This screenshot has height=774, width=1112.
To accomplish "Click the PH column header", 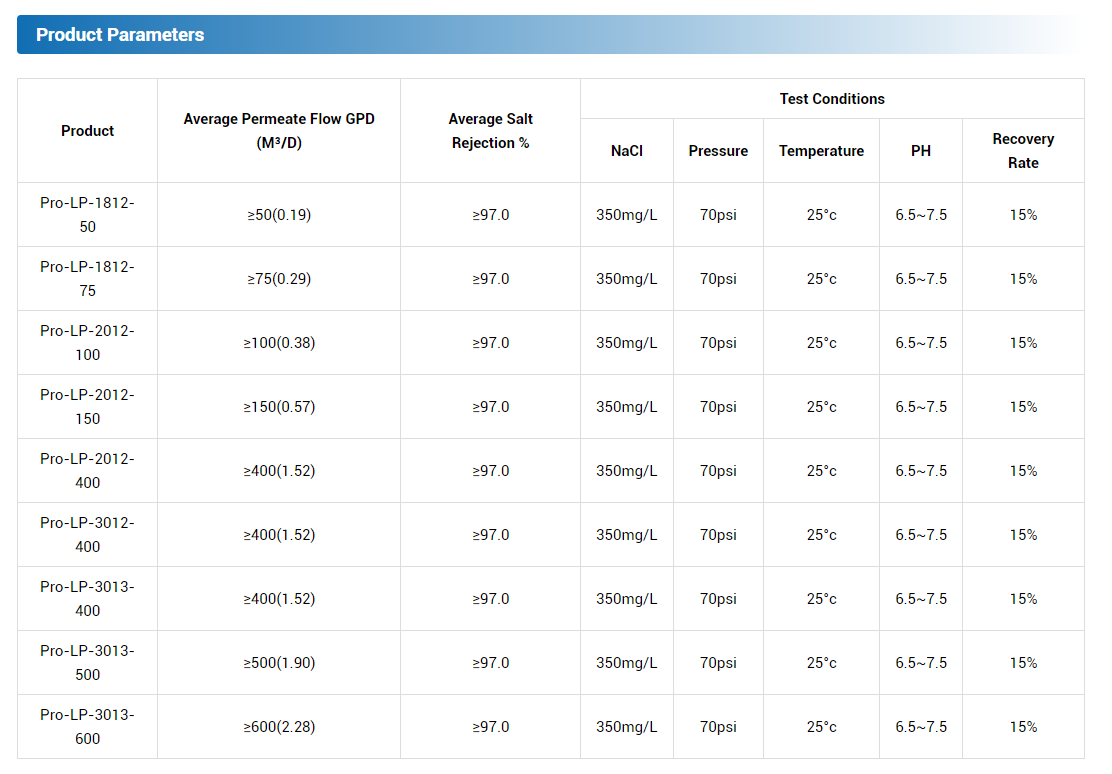I will click(x=921, y=150).
